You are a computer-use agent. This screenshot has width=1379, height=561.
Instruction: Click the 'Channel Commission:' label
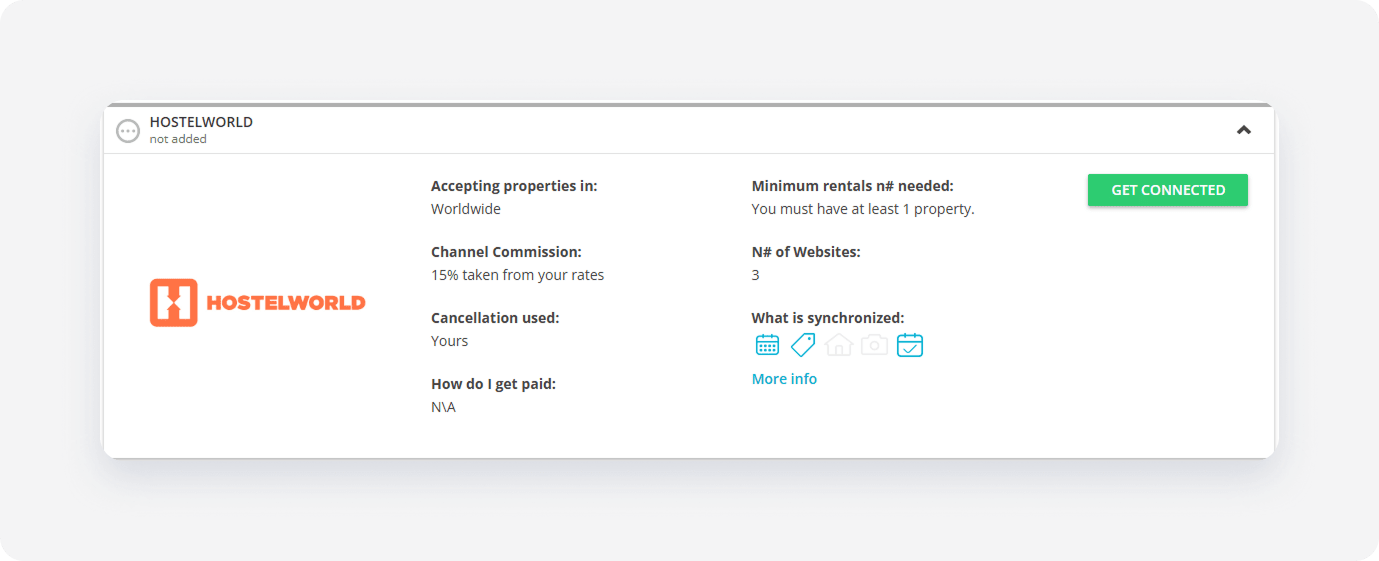(x=506, y=252)
